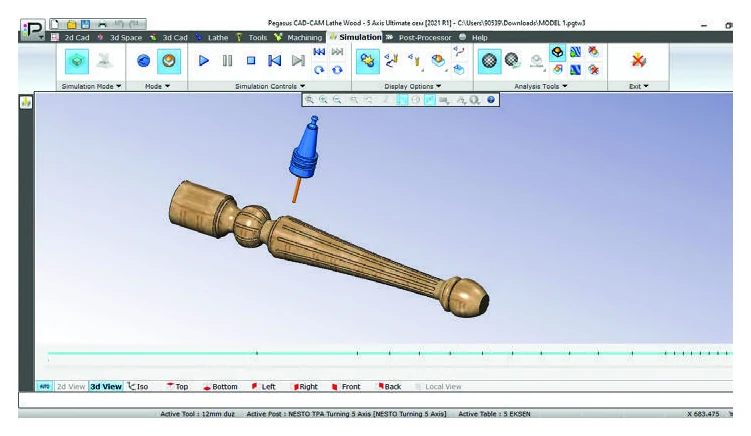The image size is (751, 436).
Task: Expand the Display Options group dropdown
Action: click(x=412, y=86)
